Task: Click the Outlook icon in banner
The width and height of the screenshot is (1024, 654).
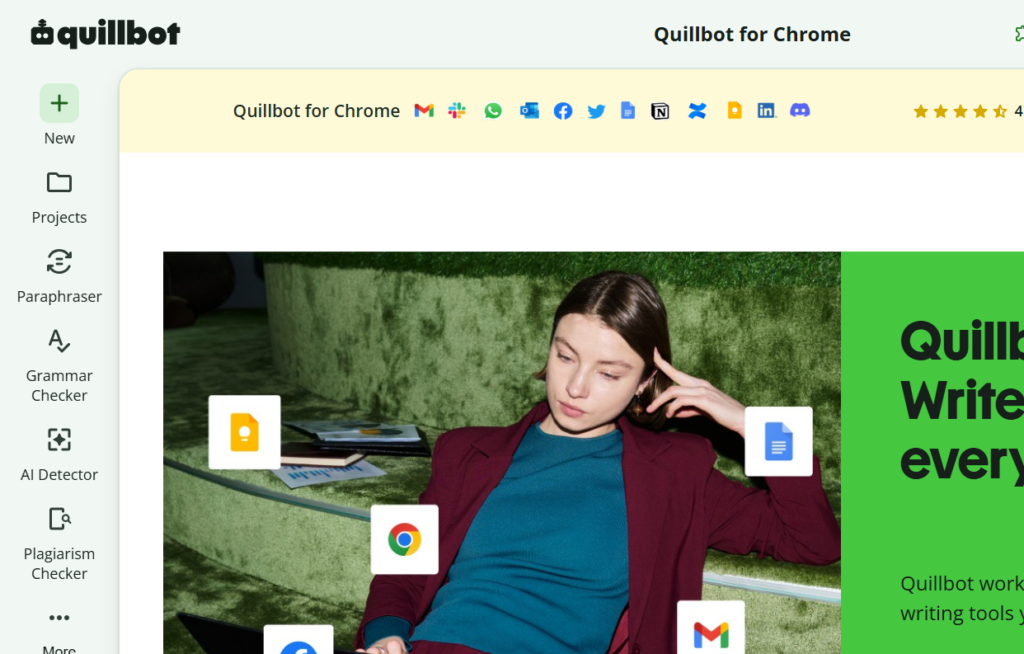Action: coord(529,110)
